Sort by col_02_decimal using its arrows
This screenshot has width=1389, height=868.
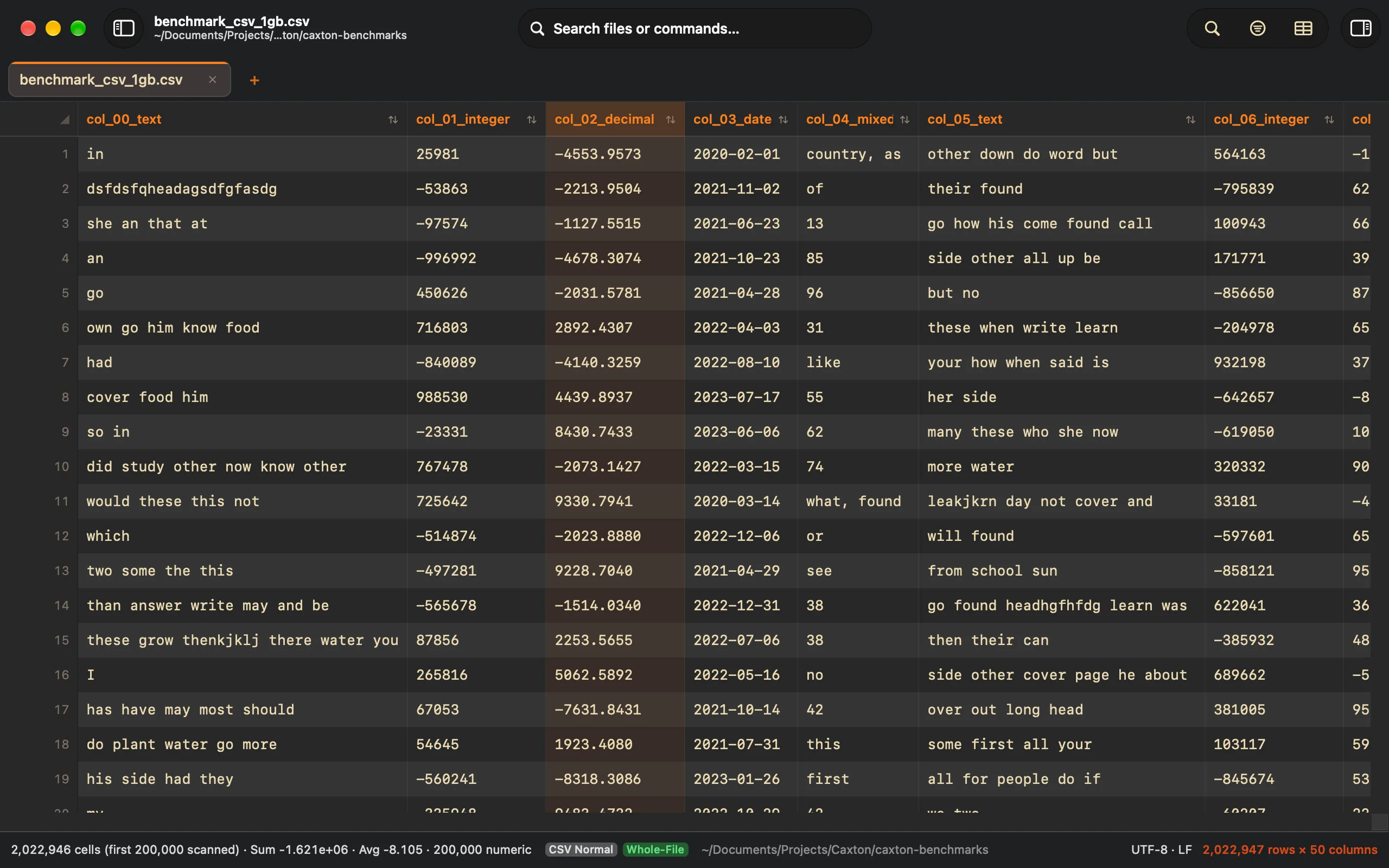[x=671, y=119]
